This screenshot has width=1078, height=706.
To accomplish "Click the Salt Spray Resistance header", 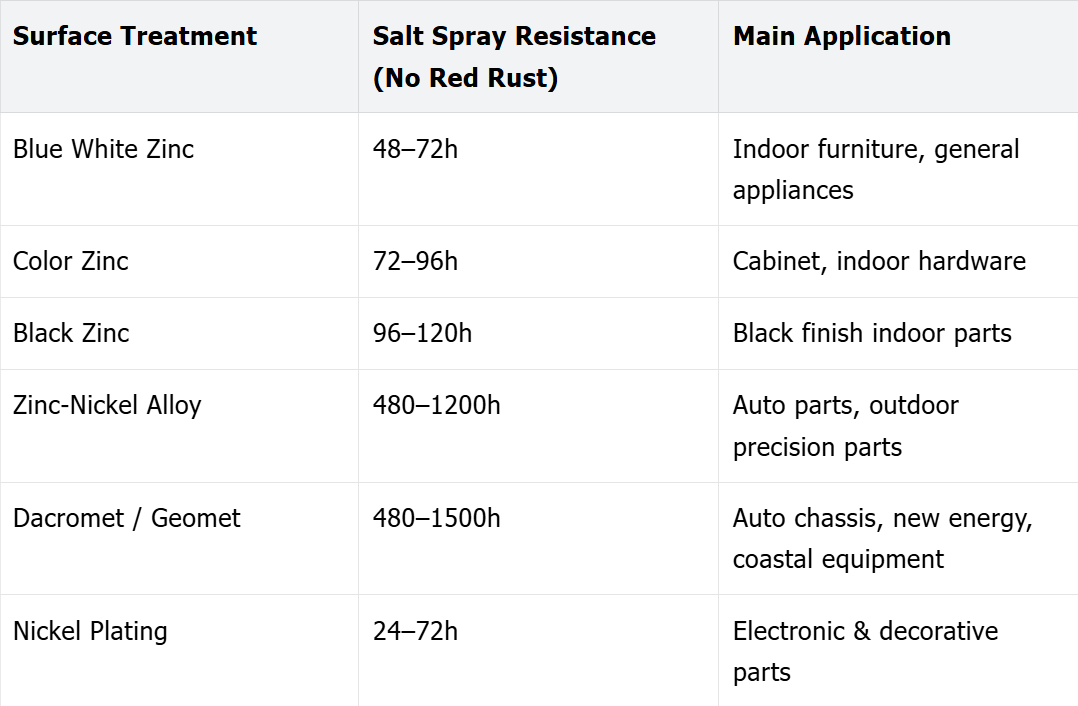I will pyautogui.click(x=514, y=56).
